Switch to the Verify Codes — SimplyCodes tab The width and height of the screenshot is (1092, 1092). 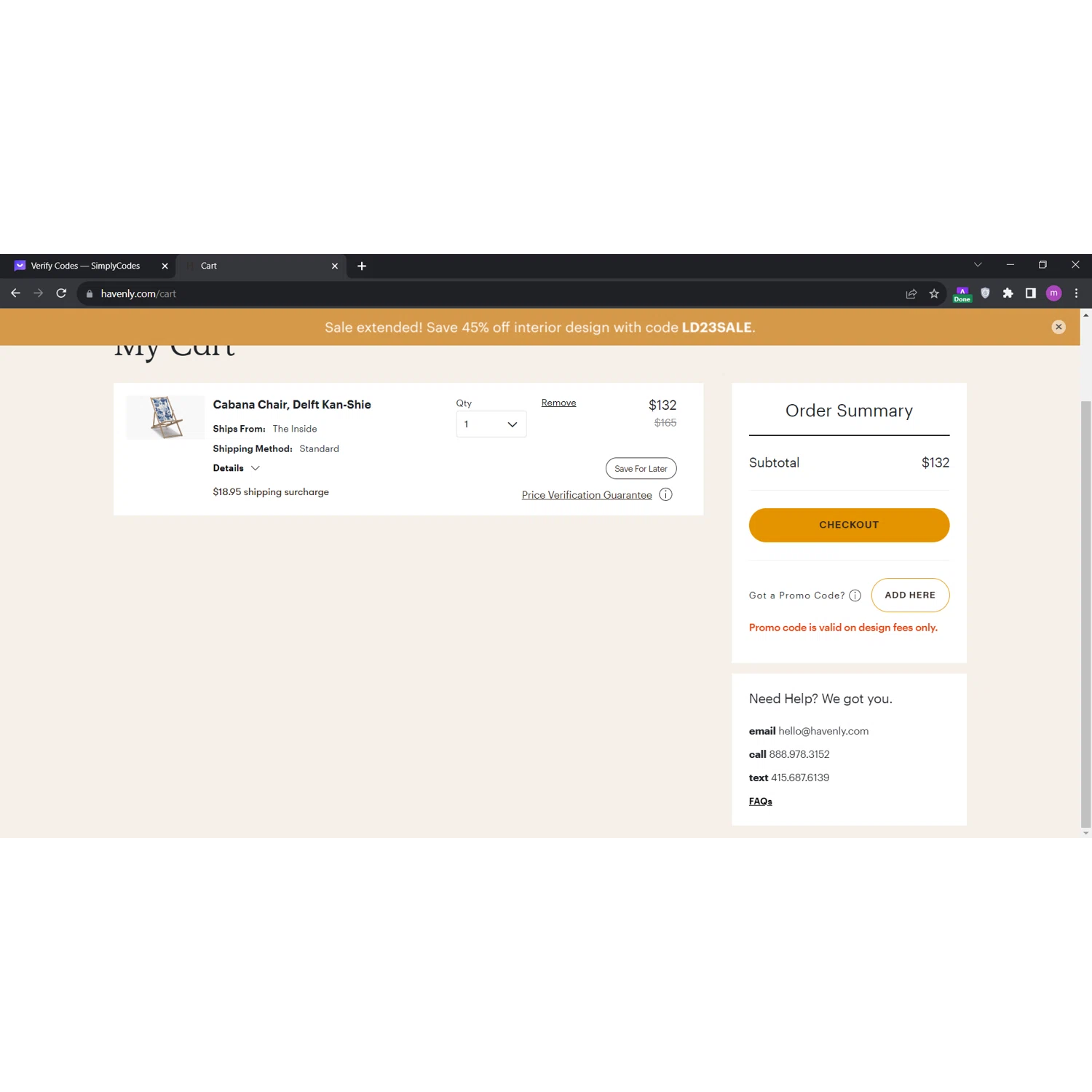click(87, 266)
